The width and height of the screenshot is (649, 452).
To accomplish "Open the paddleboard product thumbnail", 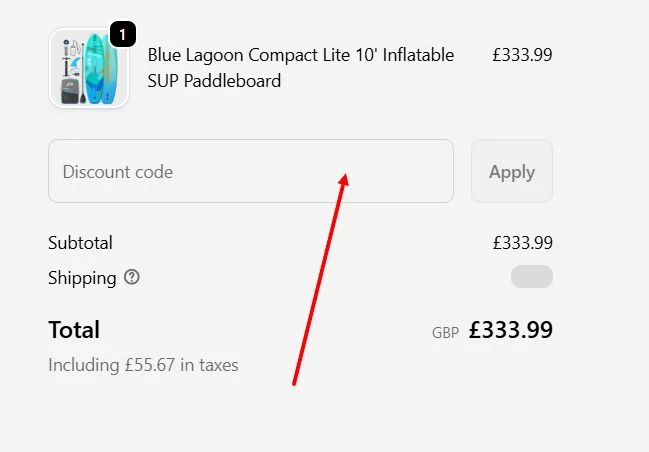I will 88,68.
